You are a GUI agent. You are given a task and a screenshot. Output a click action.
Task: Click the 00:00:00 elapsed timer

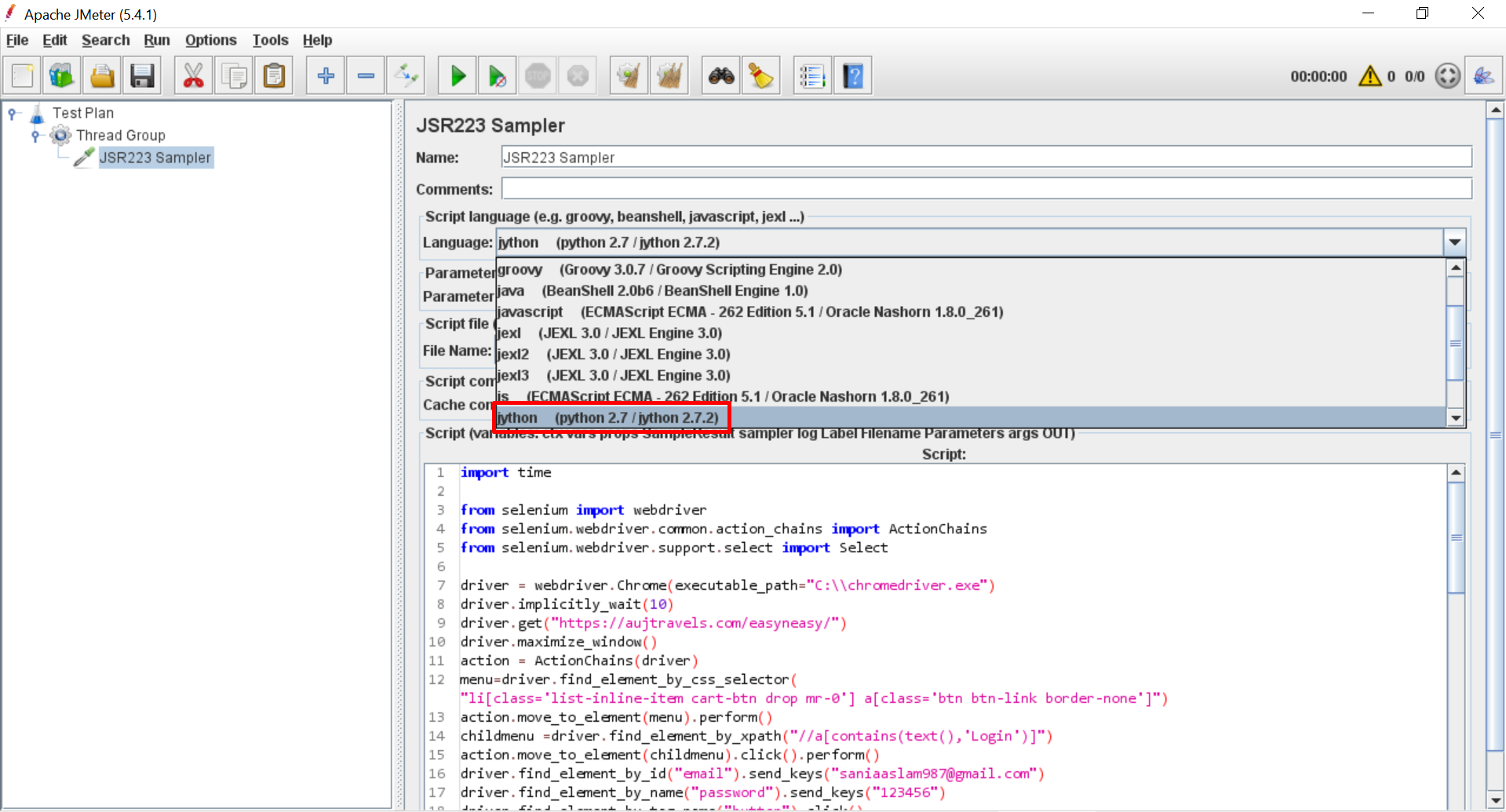1318,76
